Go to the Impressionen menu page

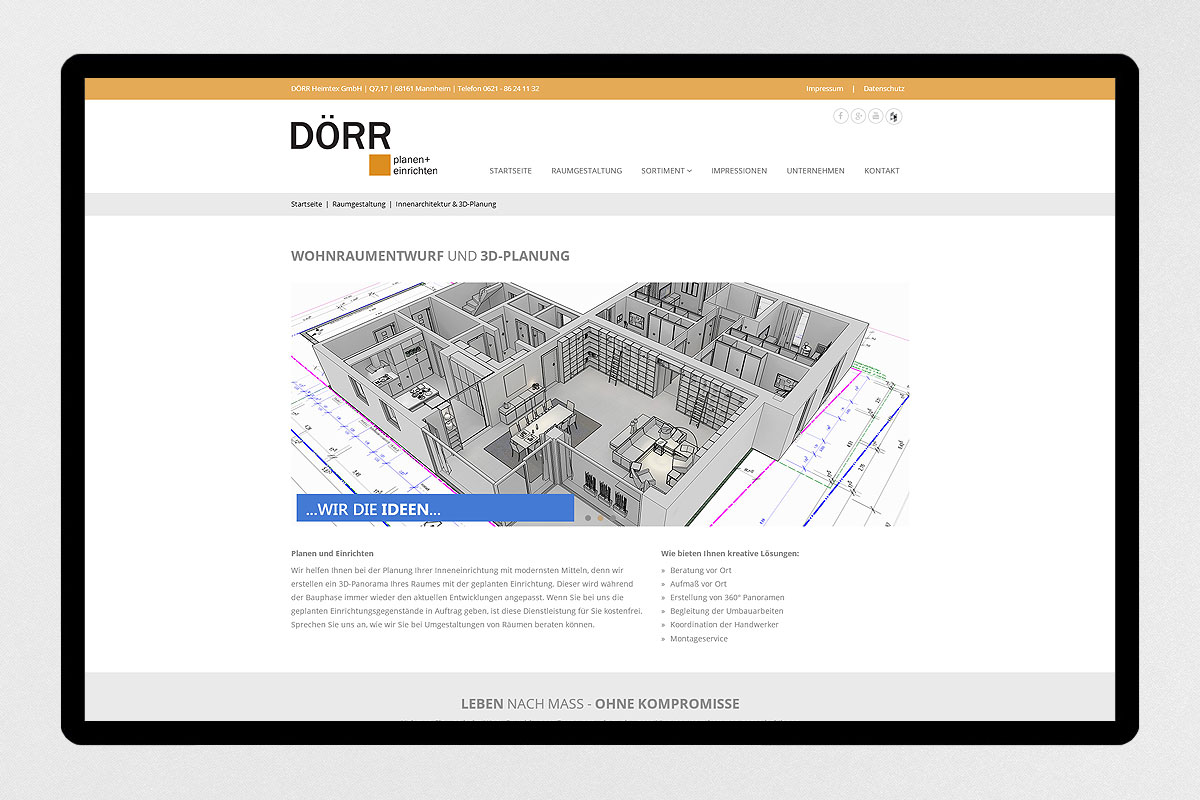739,171
